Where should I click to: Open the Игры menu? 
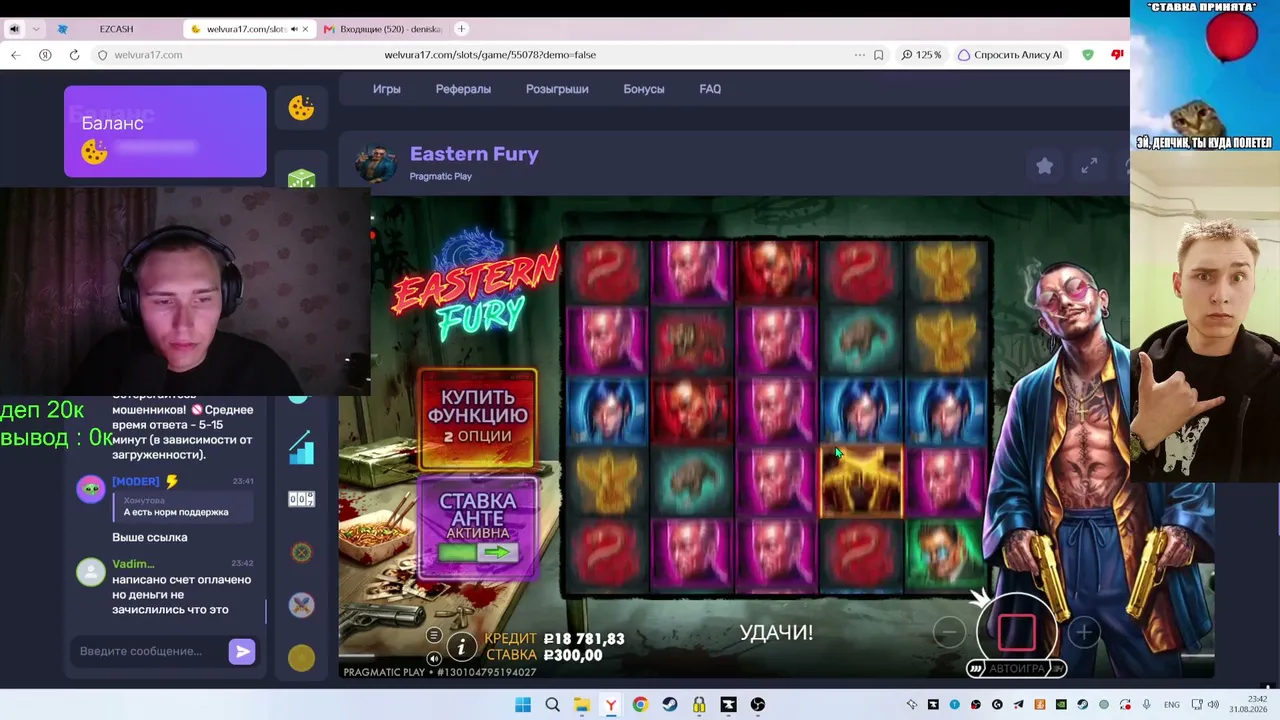[387, 89]
